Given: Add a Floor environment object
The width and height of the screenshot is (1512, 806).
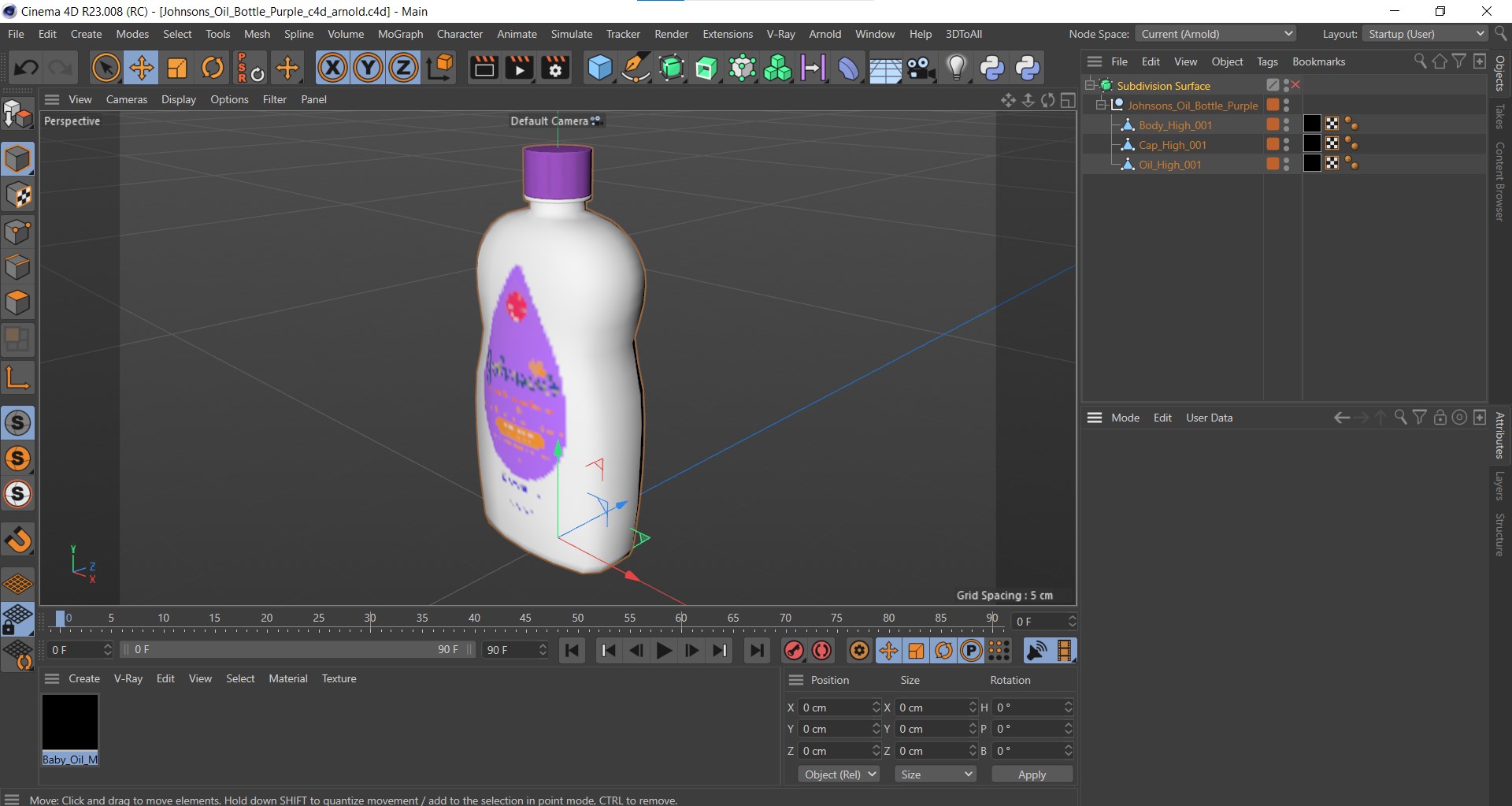Looking at the screenshot, I should (x=884, y=68).
